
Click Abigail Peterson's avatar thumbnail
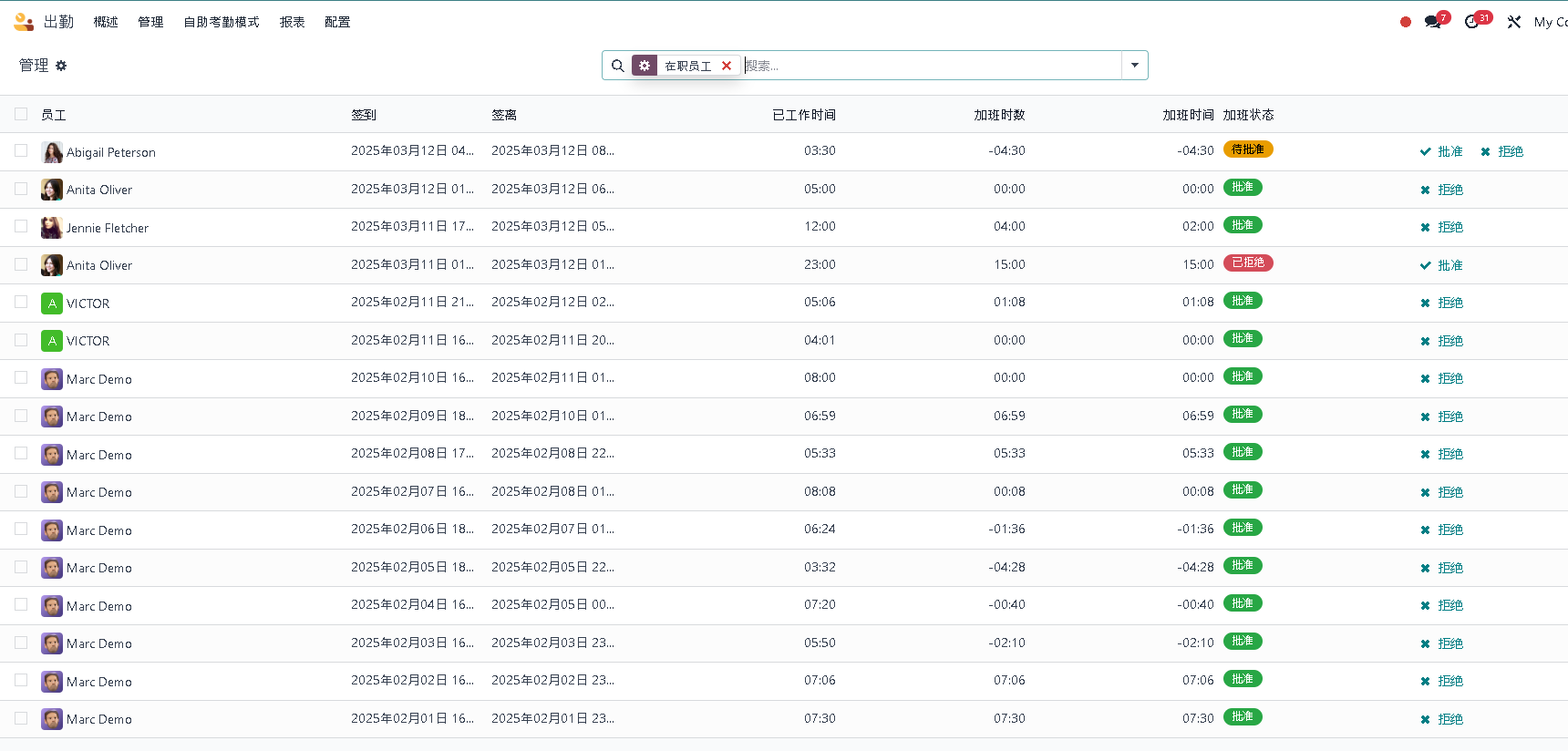[x=52, y=152]
